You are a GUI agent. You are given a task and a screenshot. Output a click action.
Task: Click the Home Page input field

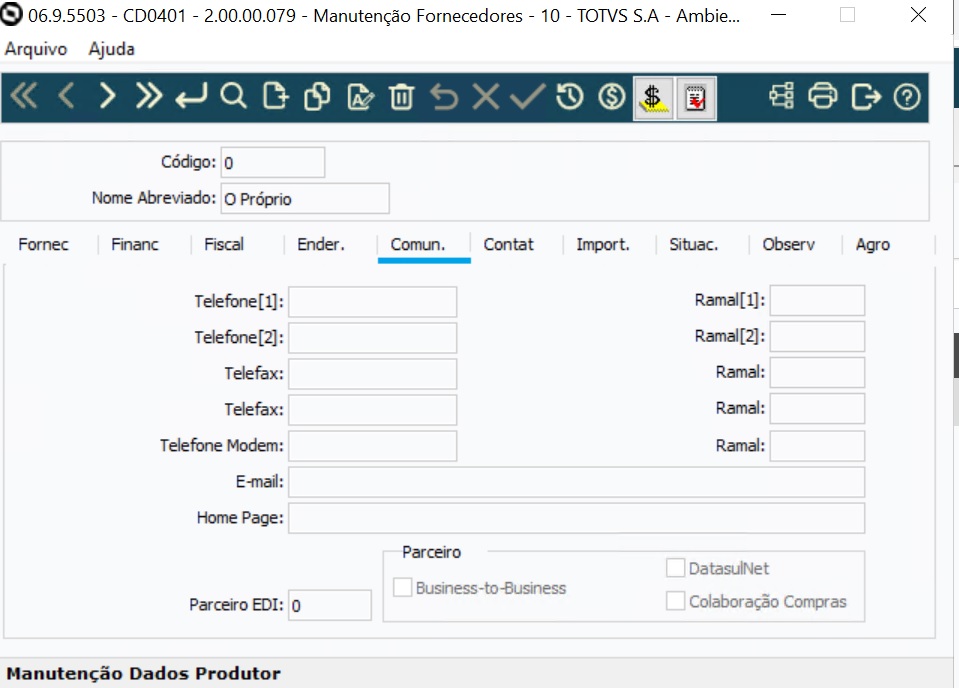(577, 518)
